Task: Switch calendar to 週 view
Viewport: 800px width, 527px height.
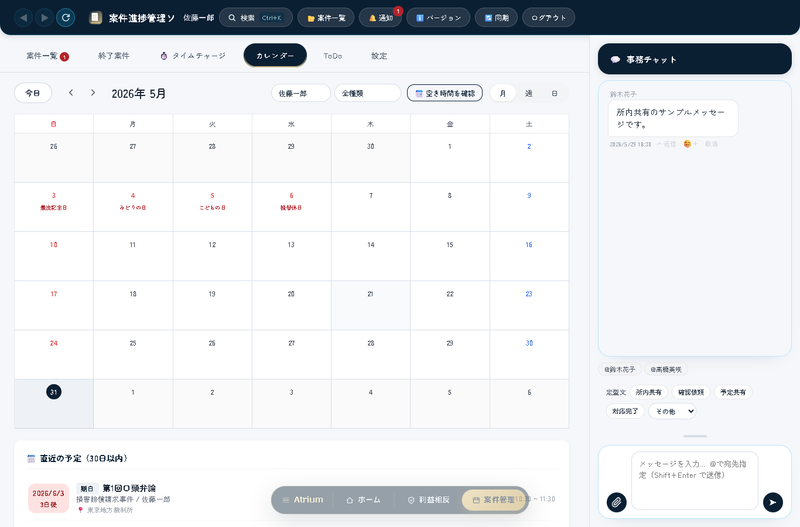Action: click(529, 93)
